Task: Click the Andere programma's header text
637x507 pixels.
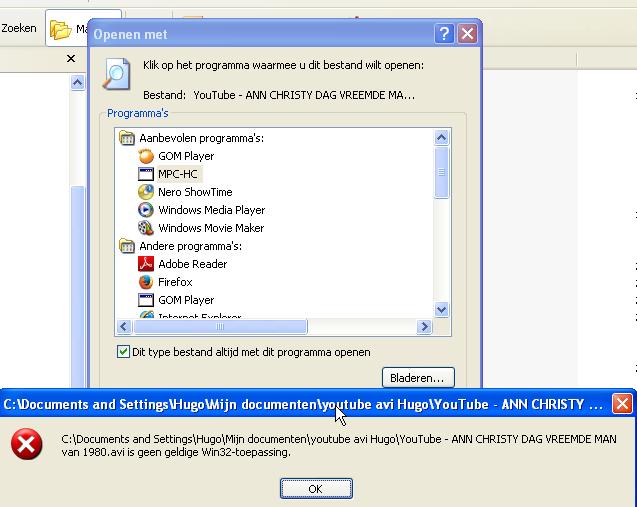Action: point(191,246)
